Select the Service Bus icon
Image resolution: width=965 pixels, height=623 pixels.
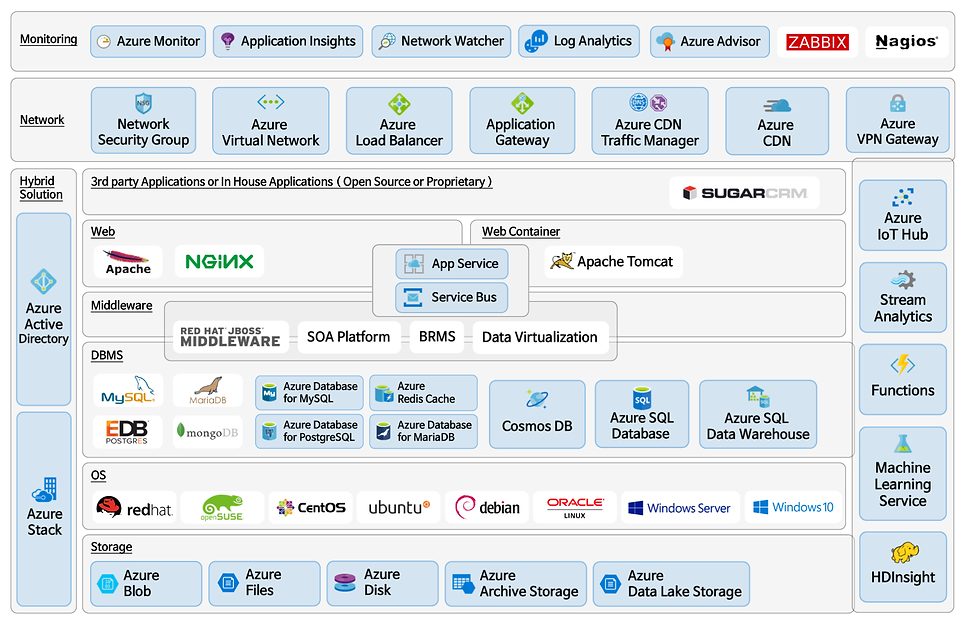412,297
